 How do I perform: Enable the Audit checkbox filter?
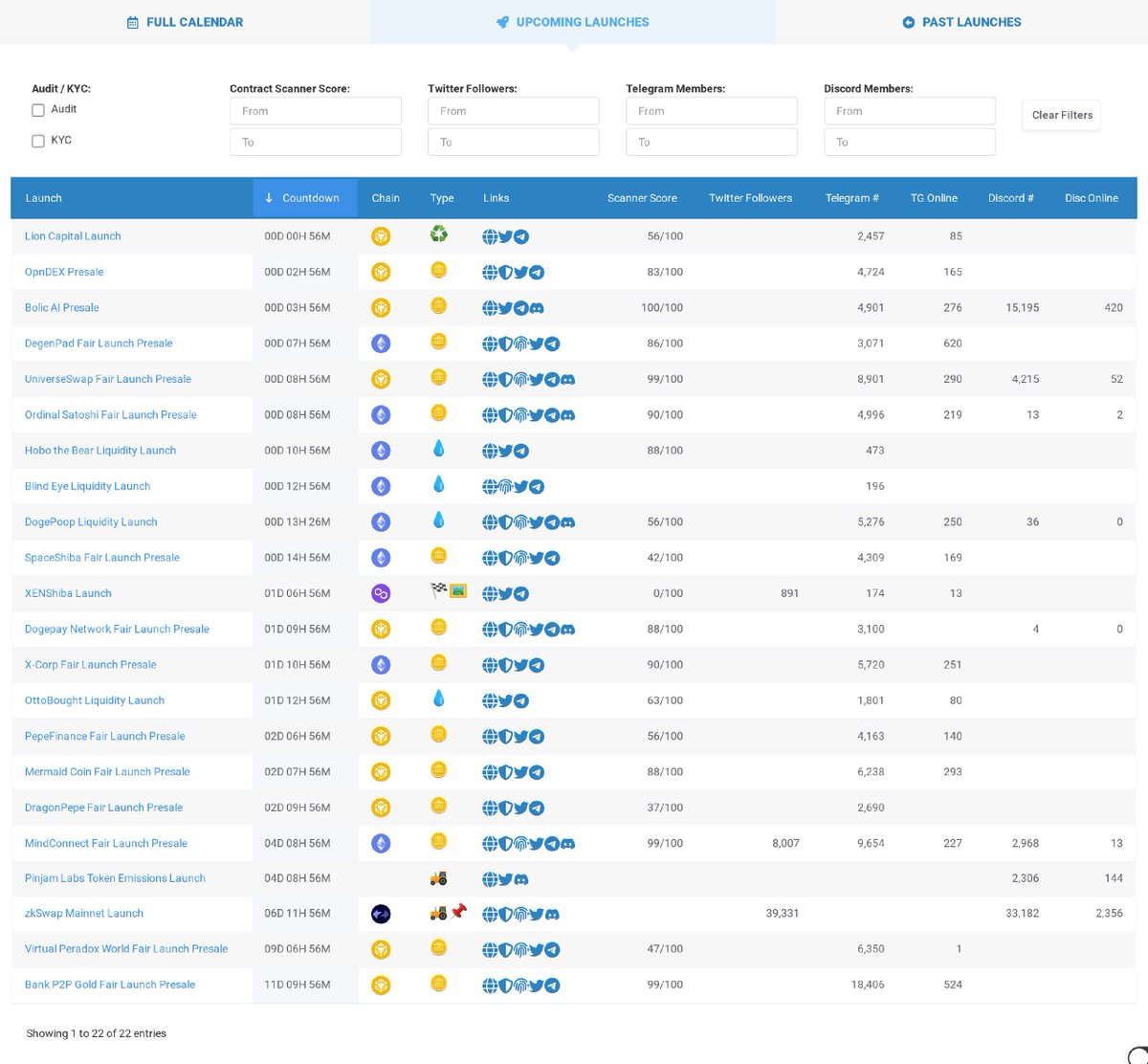pos(38,110)
